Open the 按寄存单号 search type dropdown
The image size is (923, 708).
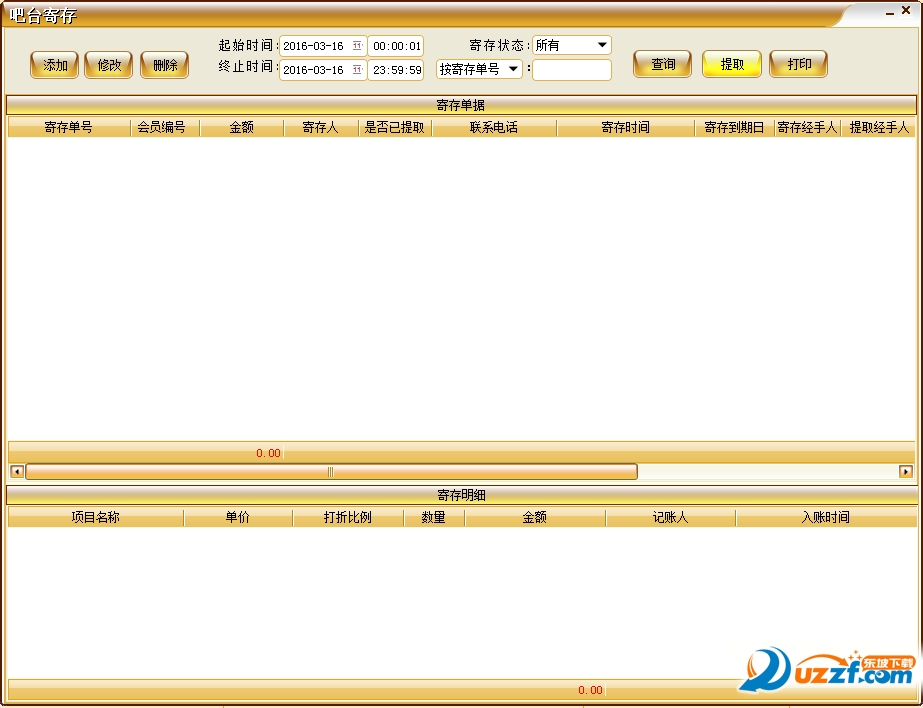pyautogui.click(x=479, y=69)
